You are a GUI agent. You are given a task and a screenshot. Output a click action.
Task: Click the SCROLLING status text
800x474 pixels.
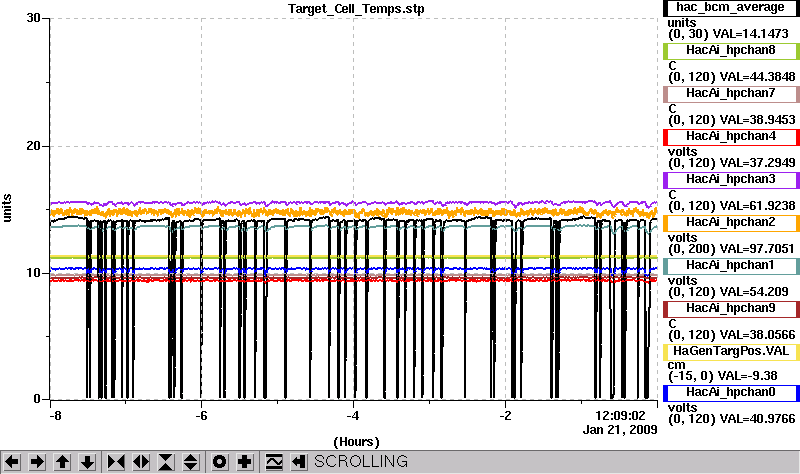pos(361,462)
